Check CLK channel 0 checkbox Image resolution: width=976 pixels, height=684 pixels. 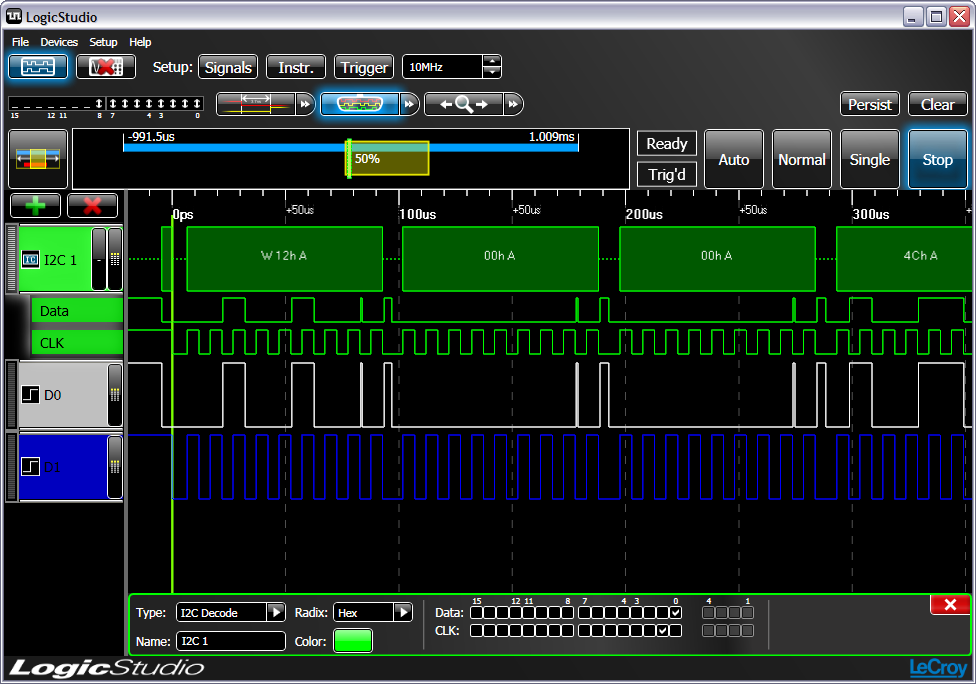pos(675,630)
